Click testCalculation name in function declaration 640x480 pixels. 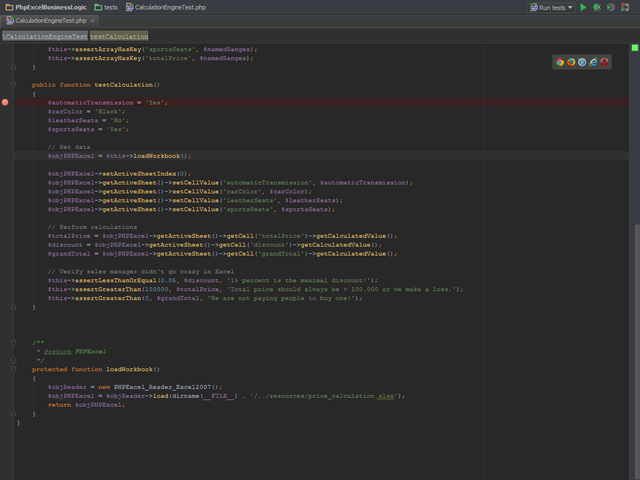click(124, 85)
